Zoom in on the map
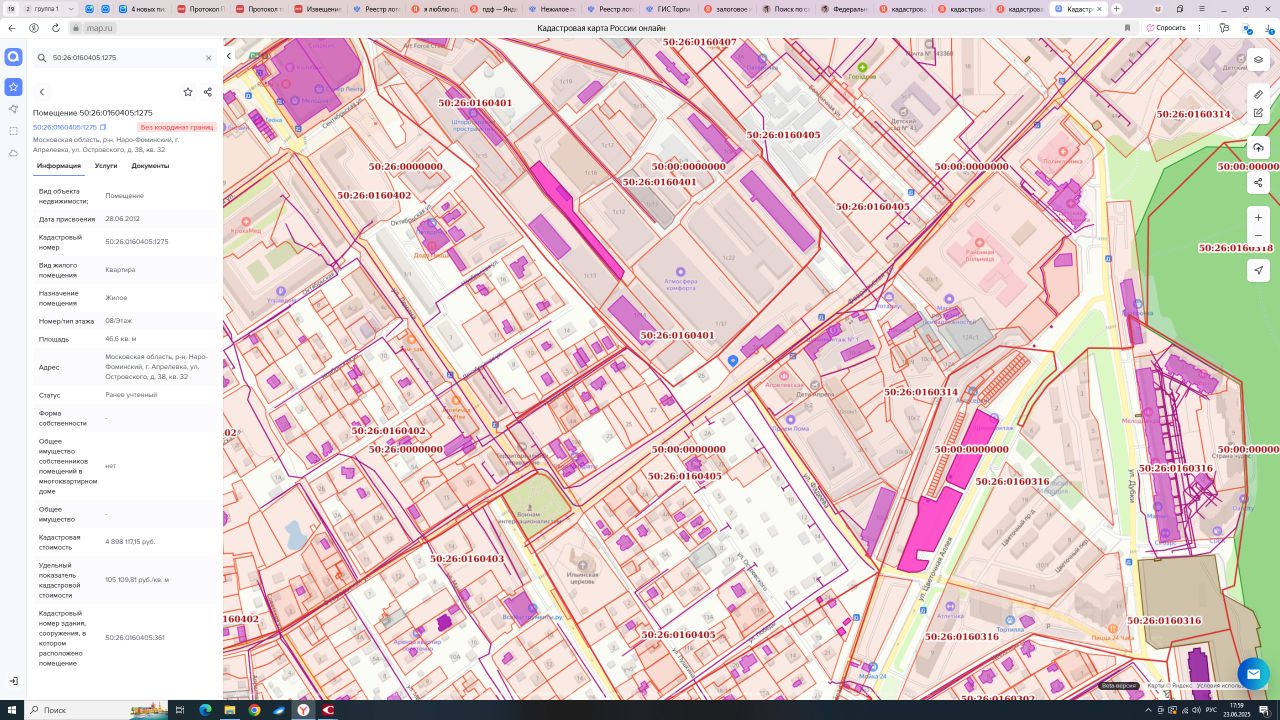1280x720 pixels. pyautogui.click(x=1258, y=217)
